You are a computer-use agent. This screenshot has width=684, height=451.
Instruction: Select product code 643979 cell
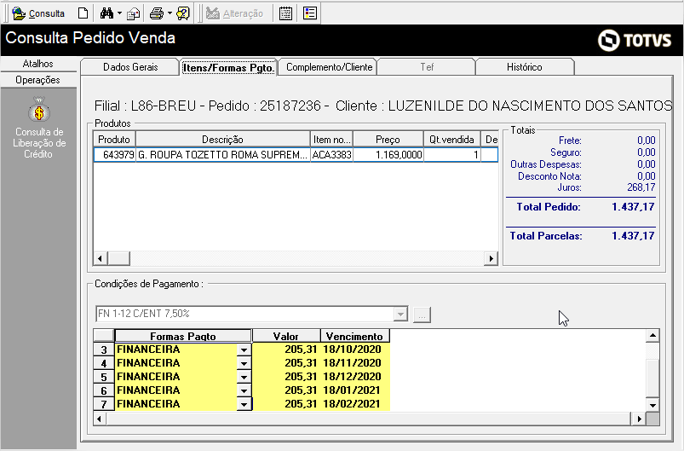tap(115, 155)
